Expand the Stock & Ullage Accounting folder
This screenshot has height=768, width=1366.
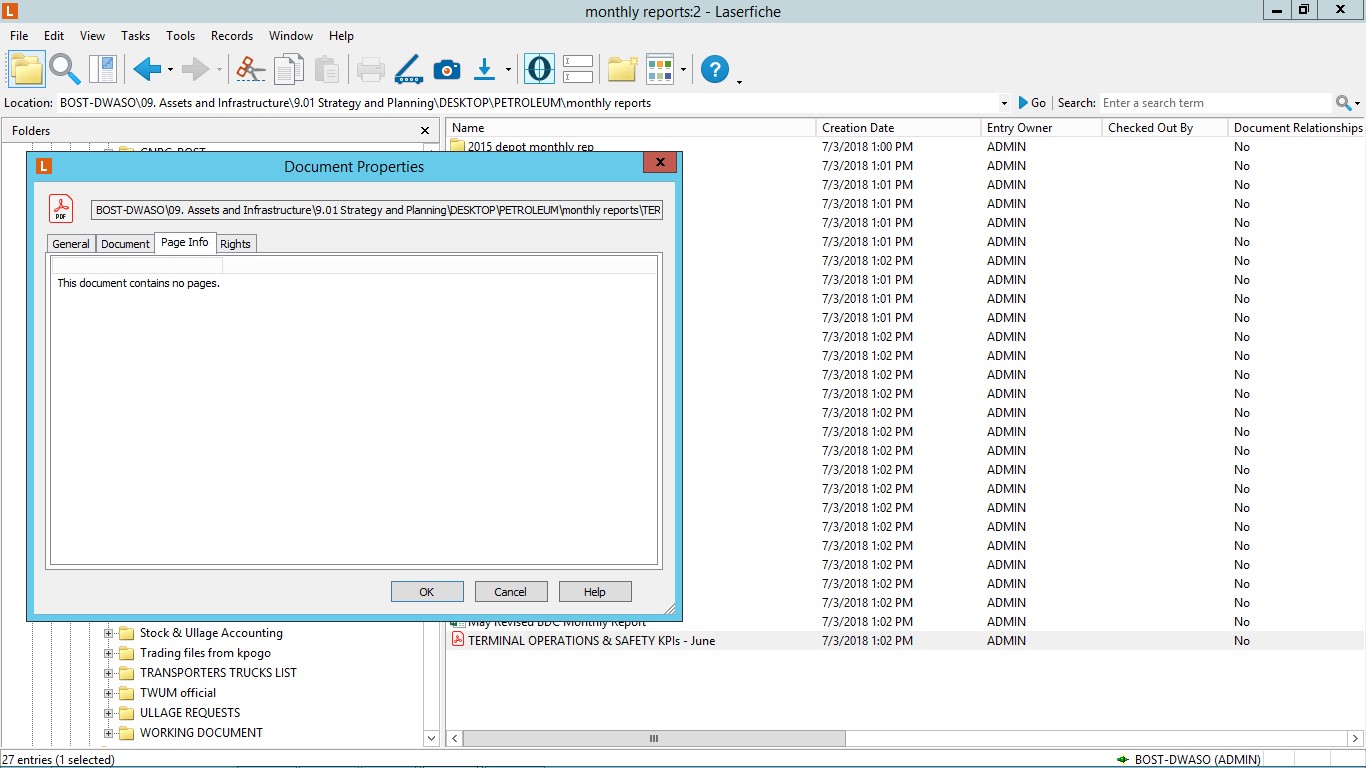(x=109, y=633)
